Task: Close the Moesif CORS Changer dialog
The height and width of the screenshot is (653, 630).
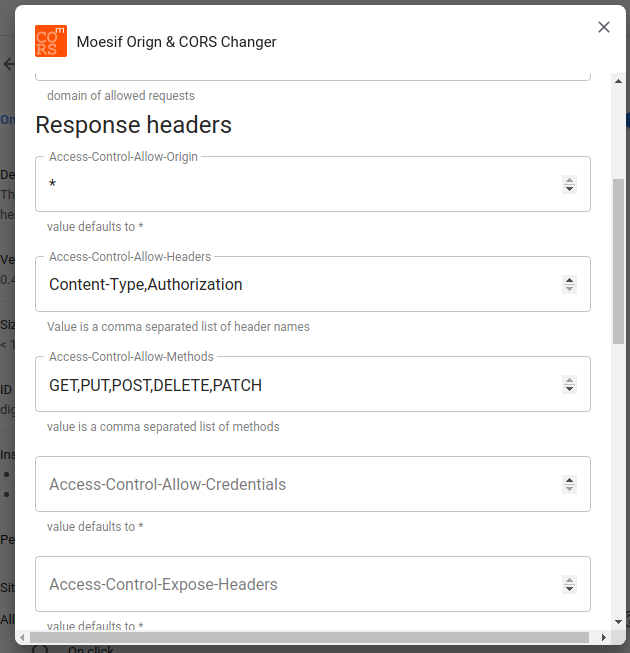Action: (x=604, y=28)
